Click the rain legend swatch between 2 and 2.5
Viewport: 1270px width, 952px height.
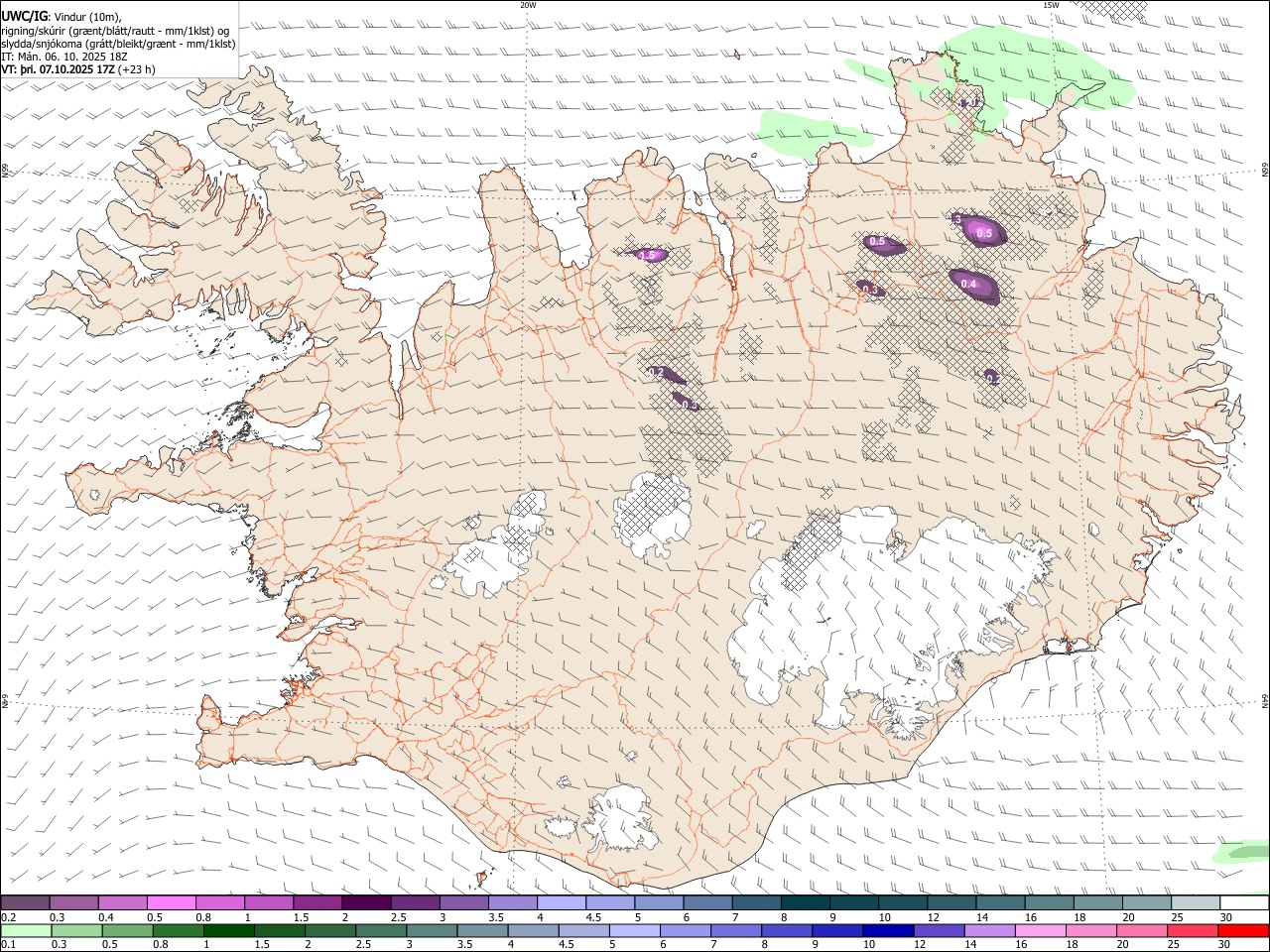(x=330, y=930)
